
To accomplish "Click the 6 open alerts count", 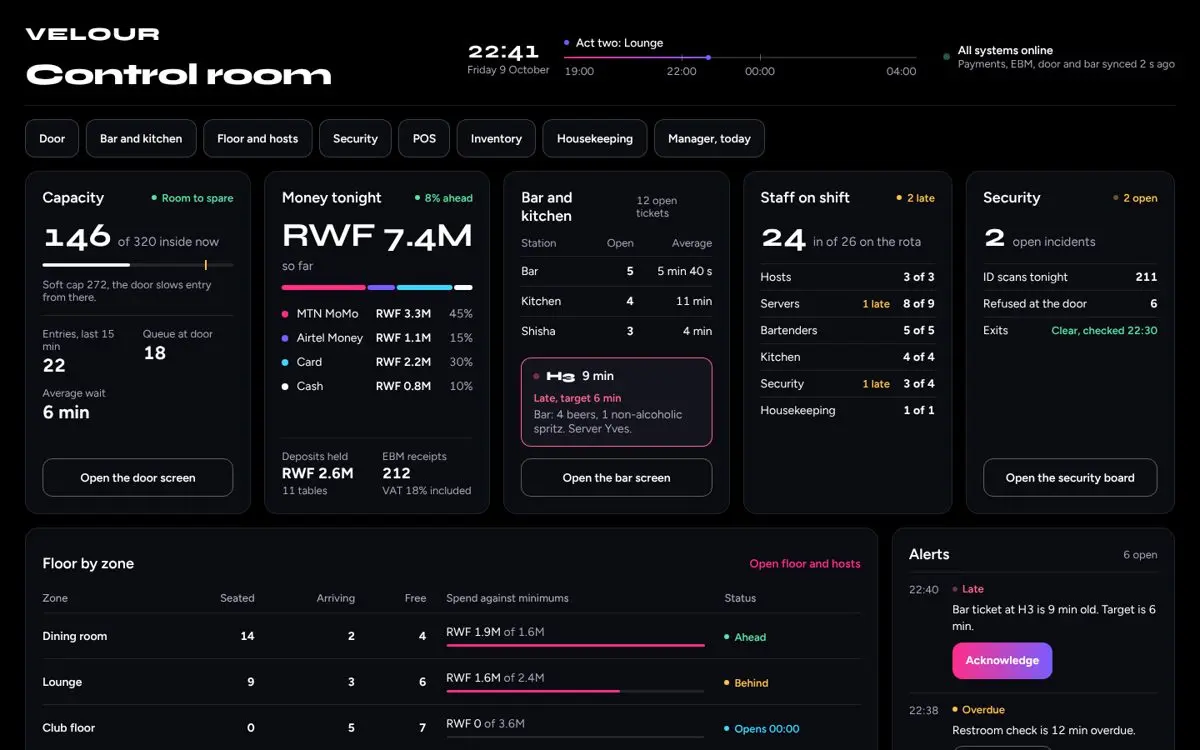I will 1140,555.
